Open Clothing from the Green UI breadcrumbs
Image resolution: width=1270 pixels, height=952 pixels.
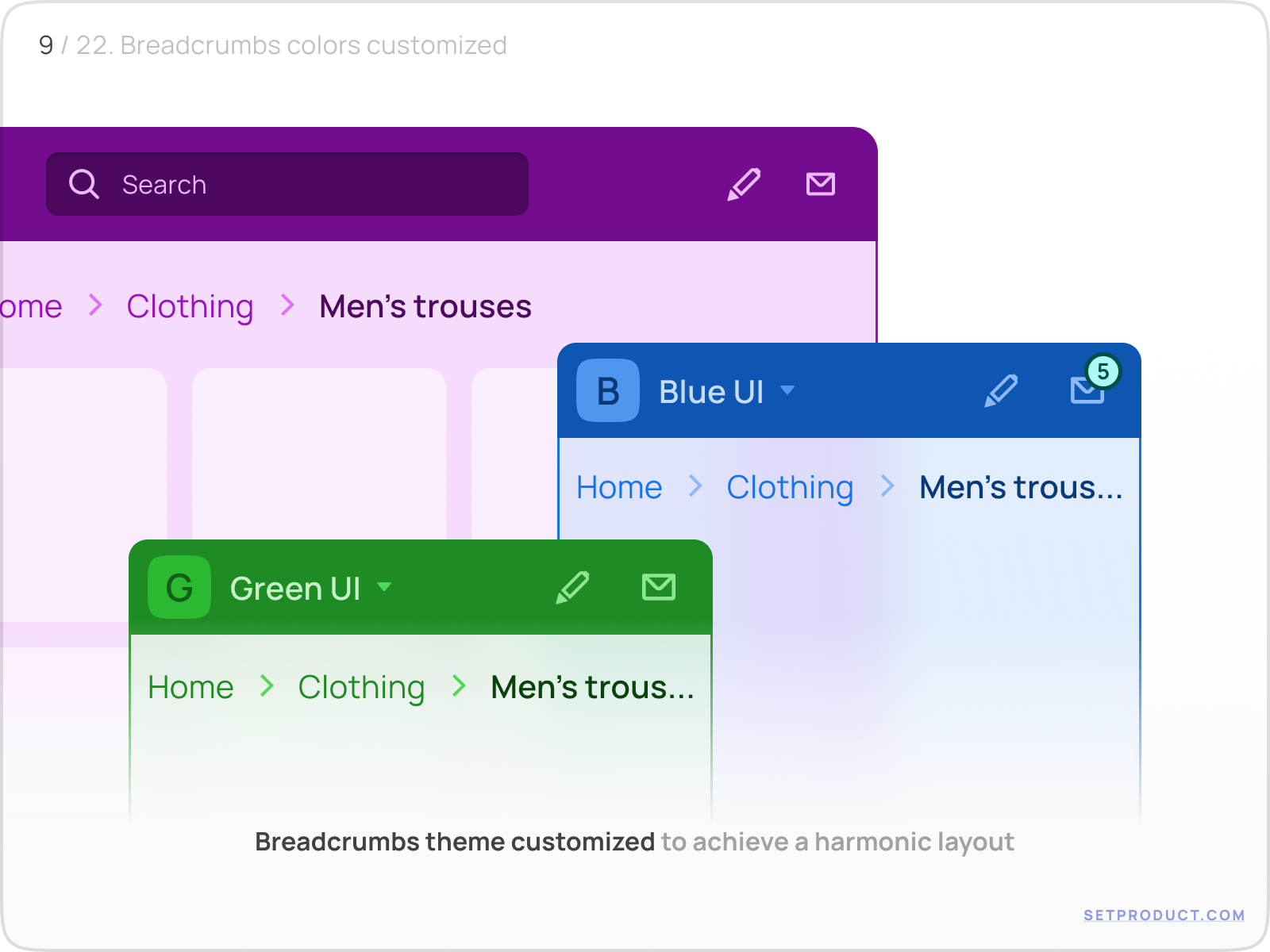(361, 687)
